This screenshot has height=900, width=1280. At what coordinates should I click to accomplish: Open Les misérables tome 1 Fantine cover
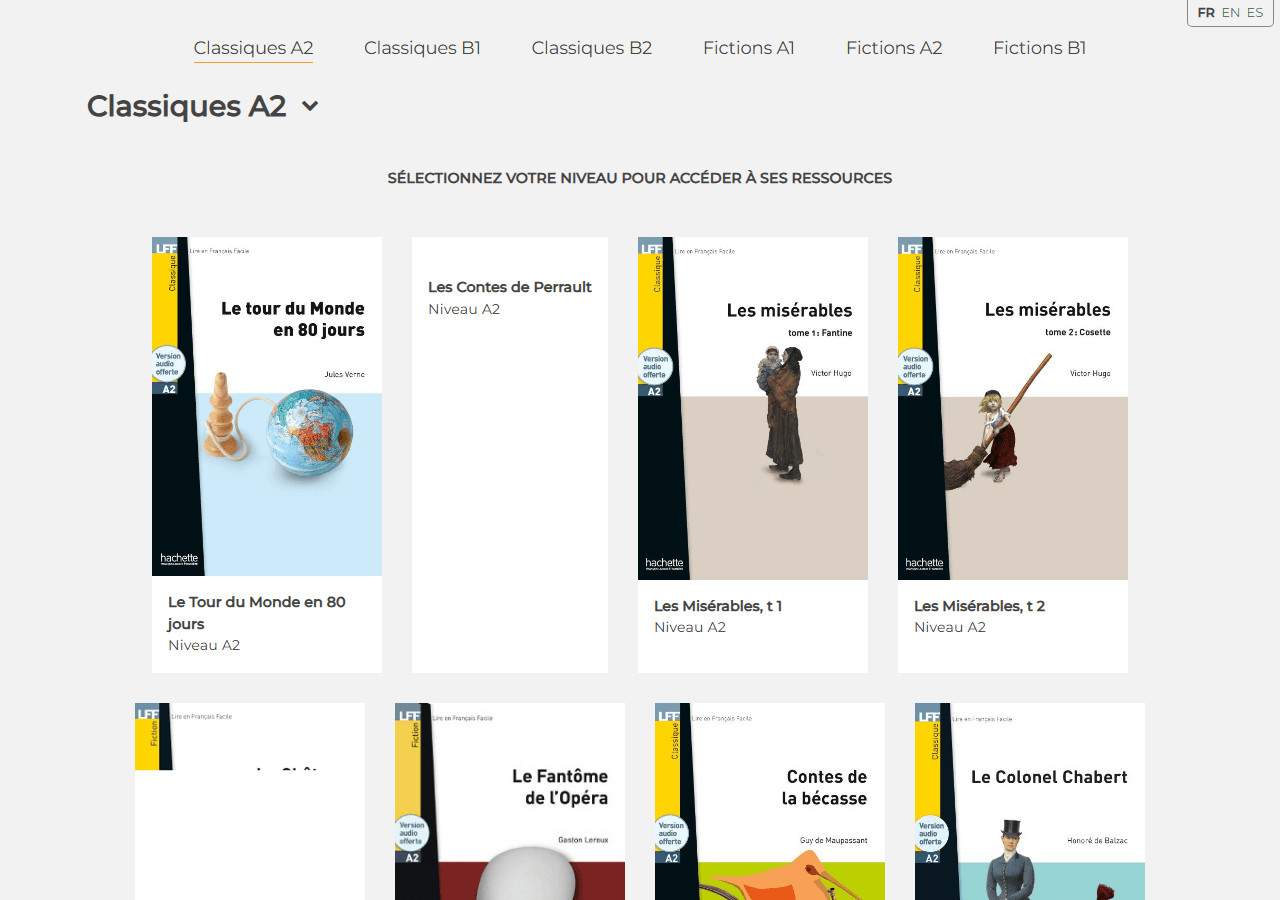pyautogui.click(x=753, y=408)
